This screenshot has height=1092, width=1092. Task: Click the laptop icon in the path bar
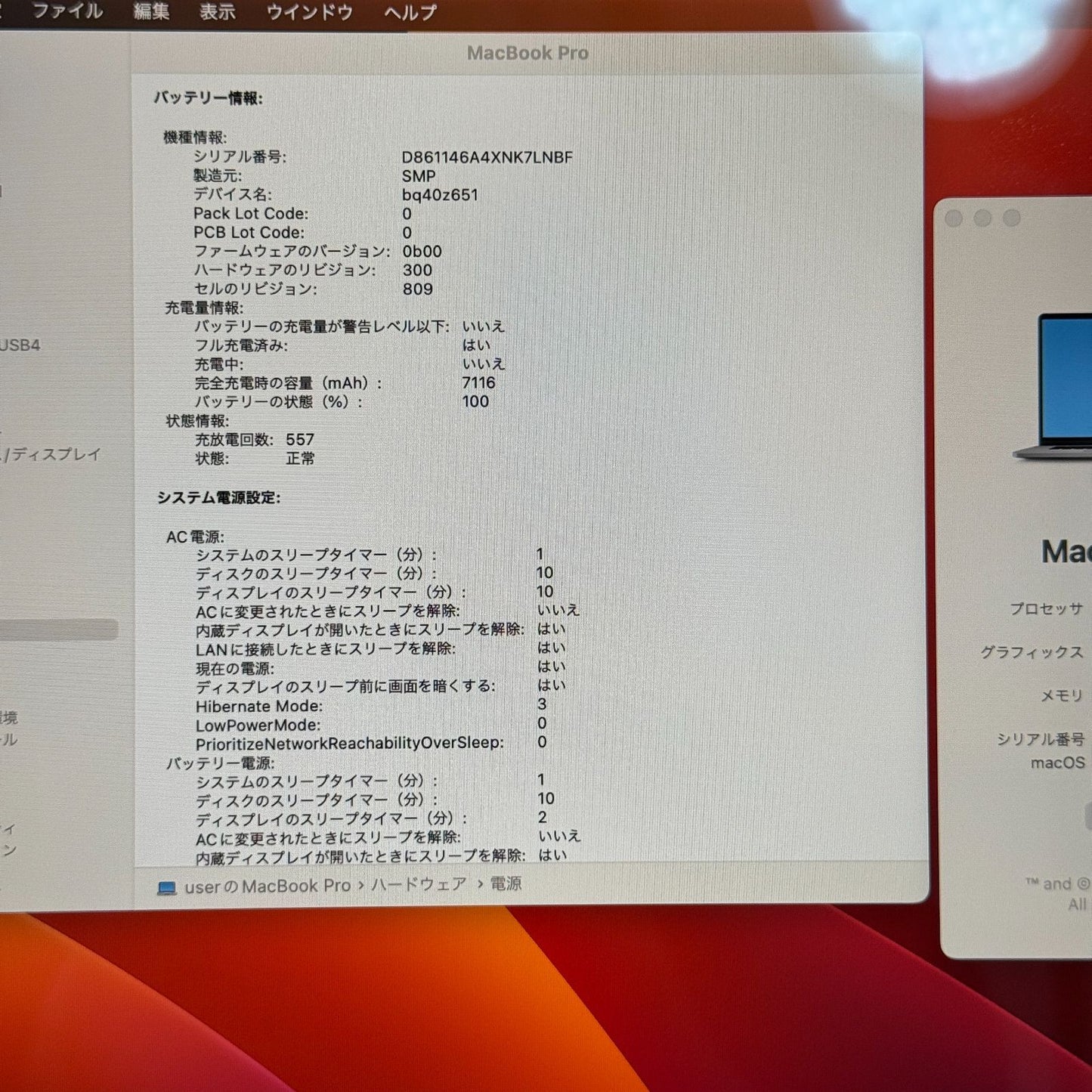(x=166, y=887)
